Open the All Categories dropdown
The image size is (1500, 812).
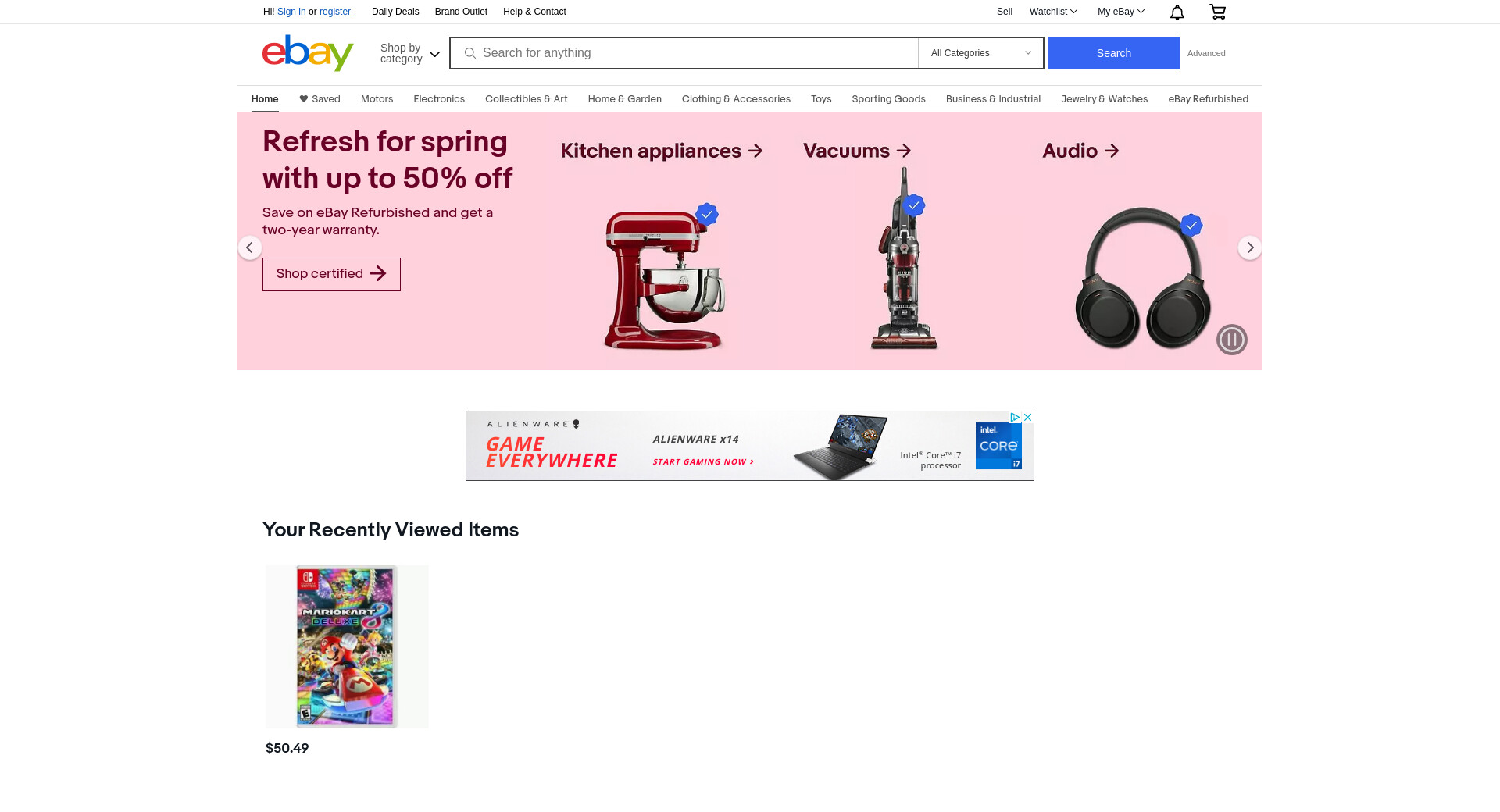[x=980, y=53]
